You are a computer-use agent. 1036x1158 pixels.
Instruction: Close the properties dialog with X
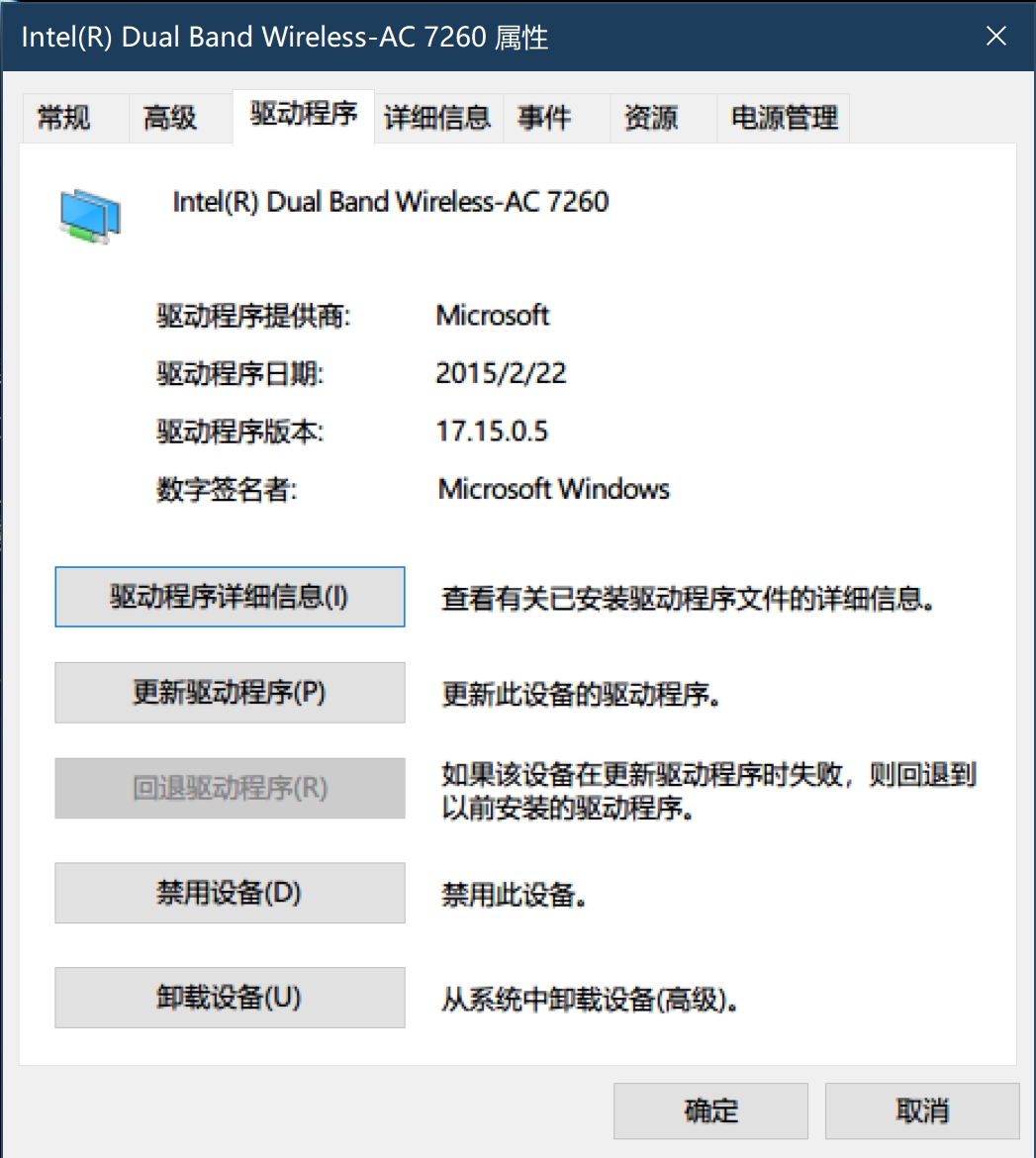pyautogui.click(x=995, y=38)
